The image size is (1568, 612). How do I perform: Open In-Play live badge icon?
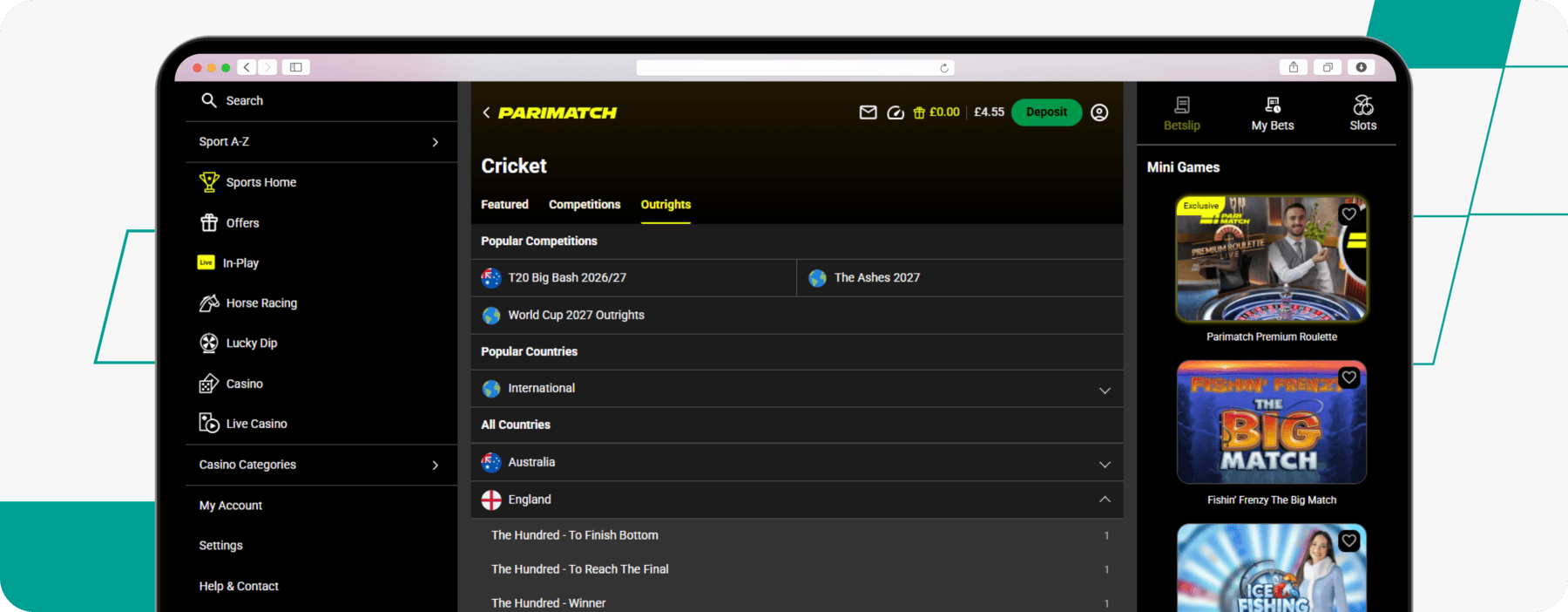[206, 262]
